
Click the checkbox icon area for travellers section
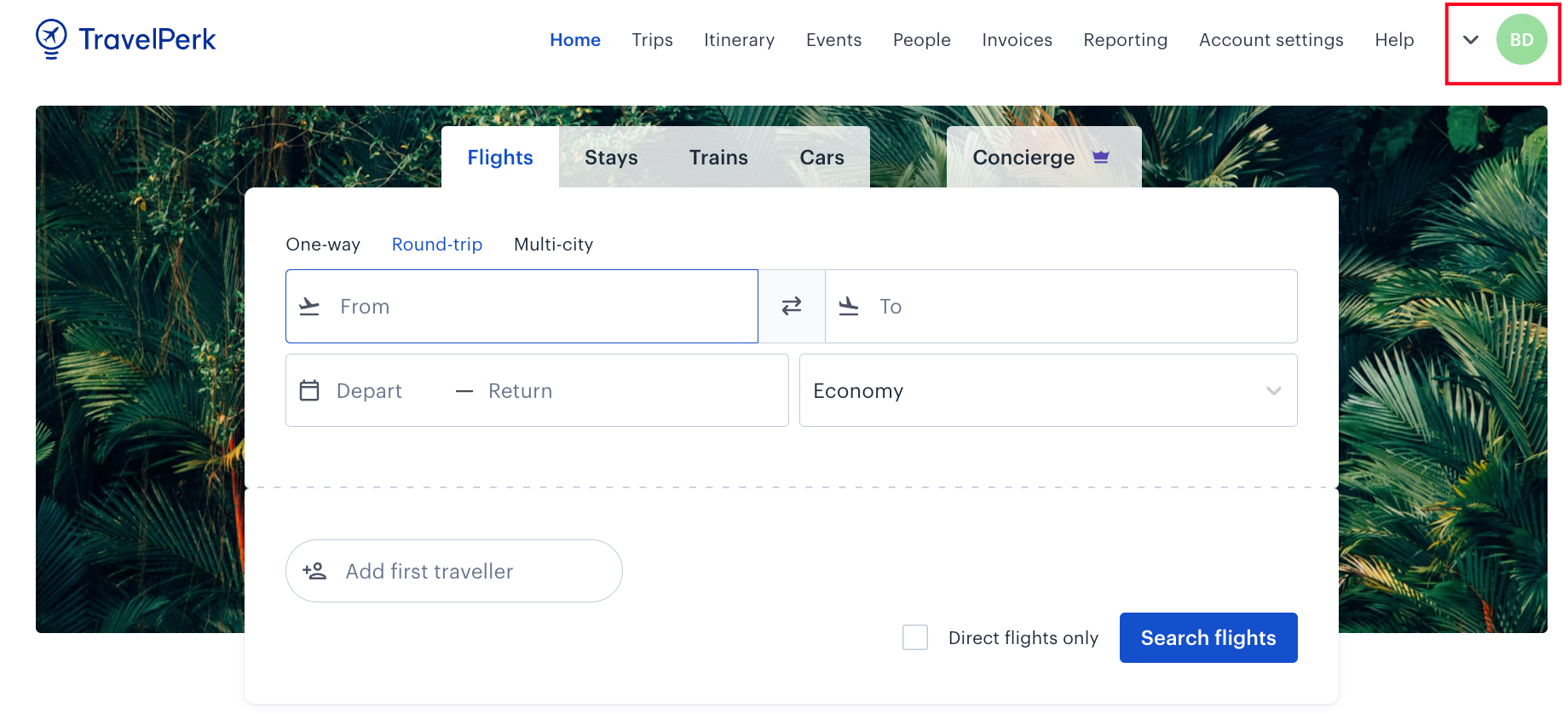tap(914, 637)
